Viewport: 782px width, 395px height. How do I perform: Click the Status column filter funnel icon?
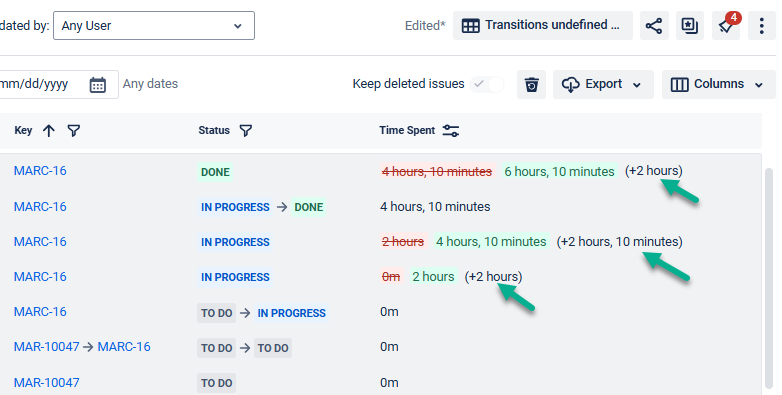pos(246,131)
